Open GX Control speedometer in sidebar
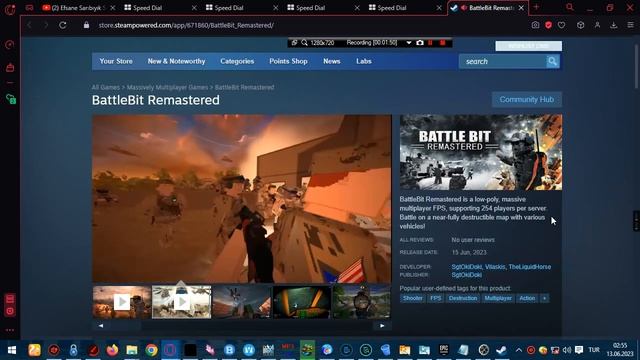This screenshot has width=640, height=360. coord(10,44)
